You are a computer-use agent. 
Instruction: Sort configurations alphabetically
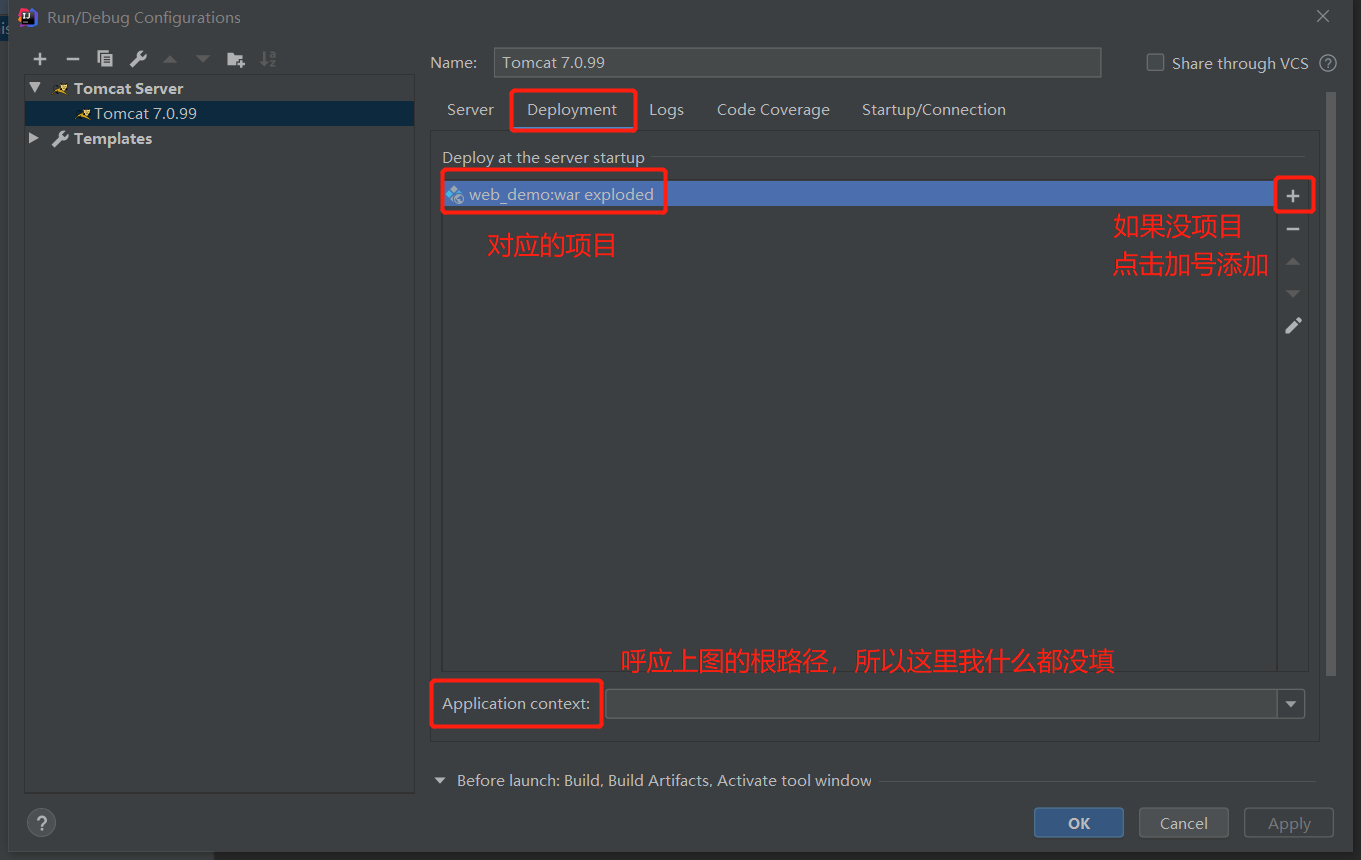pos(268,59)
